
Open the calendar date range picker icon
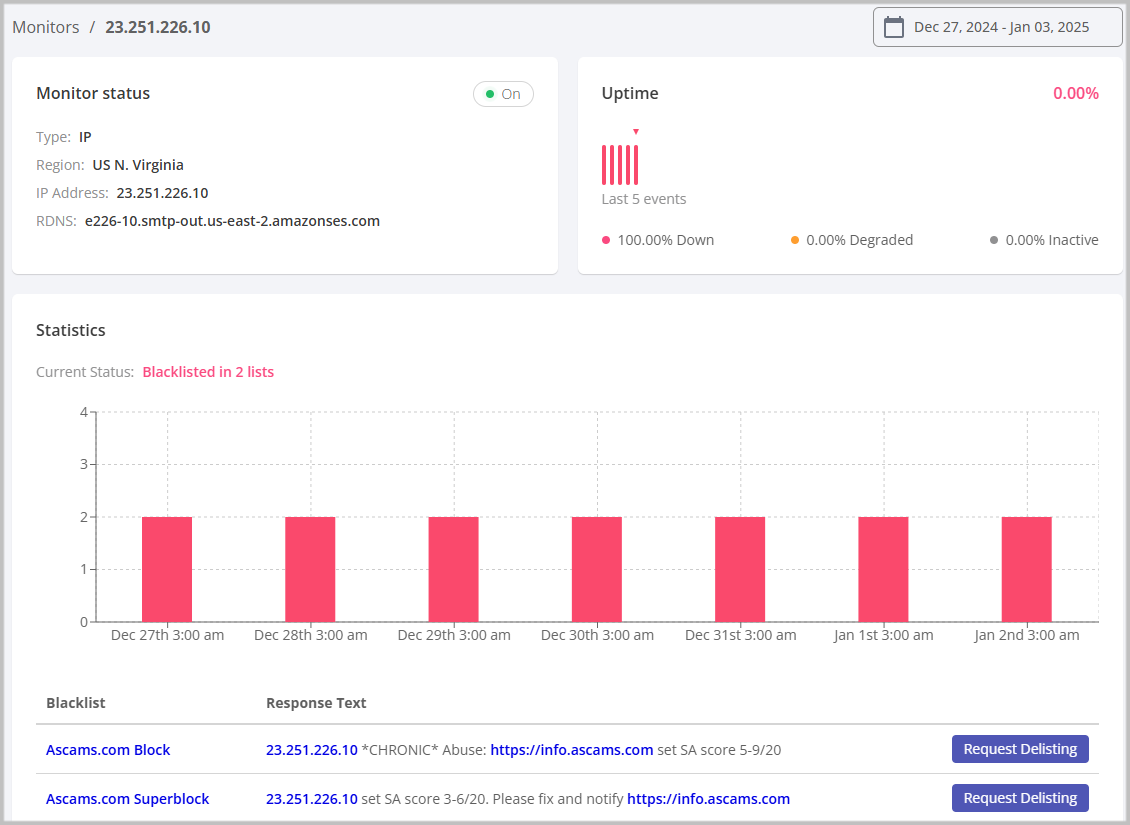pos(893,27)
